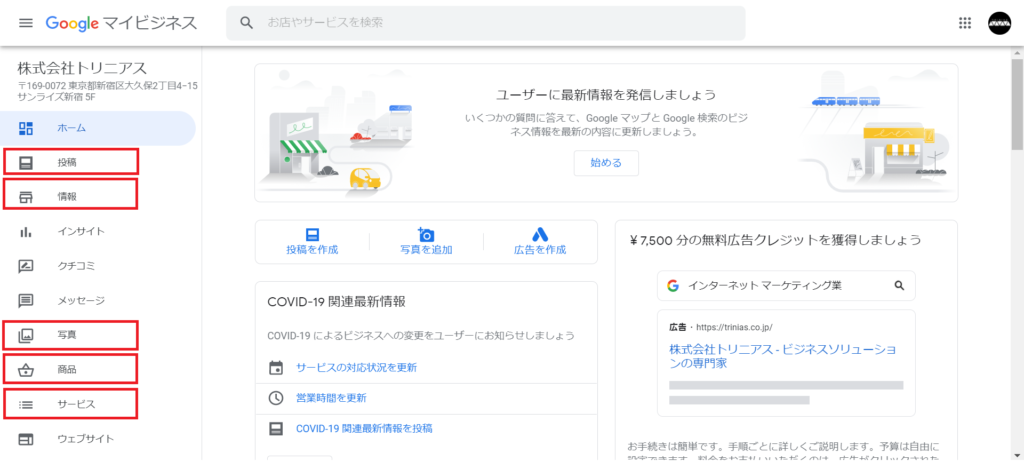1024x461 pixels.
Task: Click the 株式会社トリニアス business name heading
Action: pyautogui.click(x=82, y=68)
